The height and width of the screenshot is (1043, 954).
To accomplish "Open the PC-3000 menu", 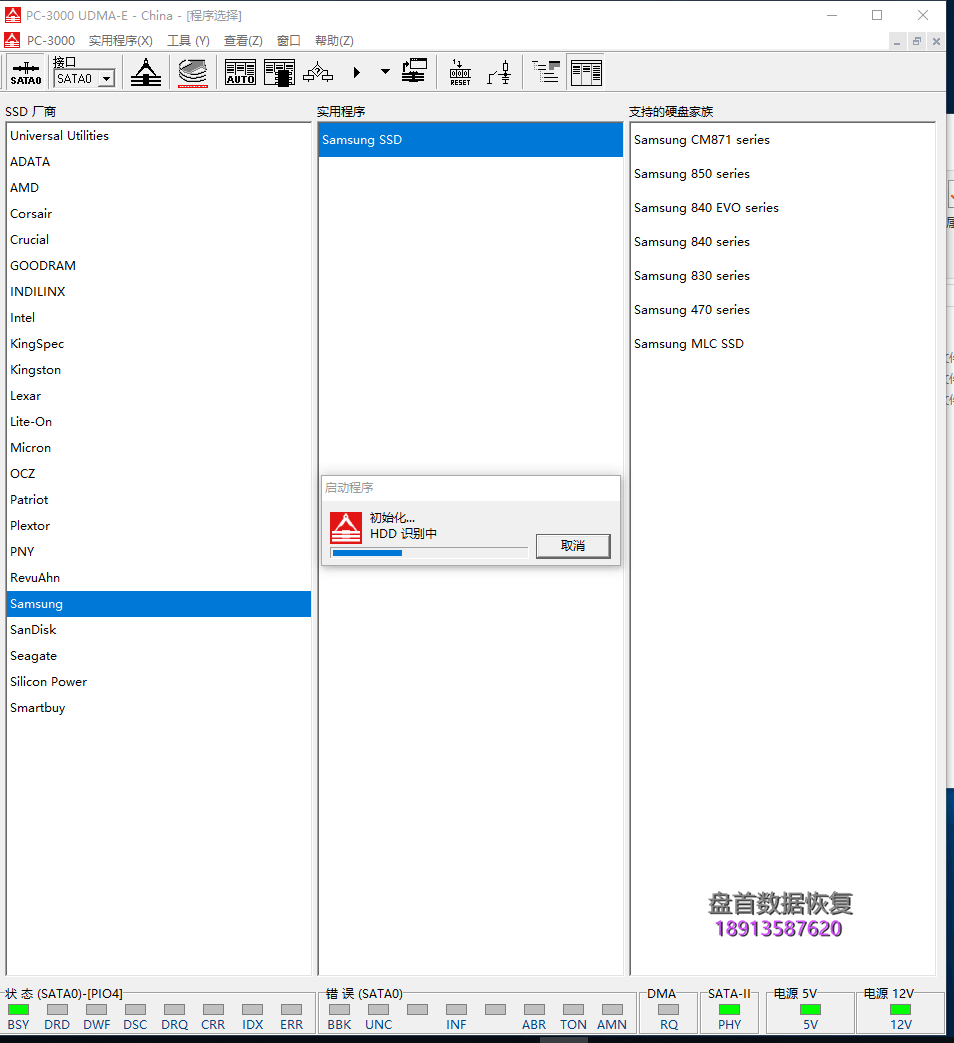I will (x=51, y=41).
